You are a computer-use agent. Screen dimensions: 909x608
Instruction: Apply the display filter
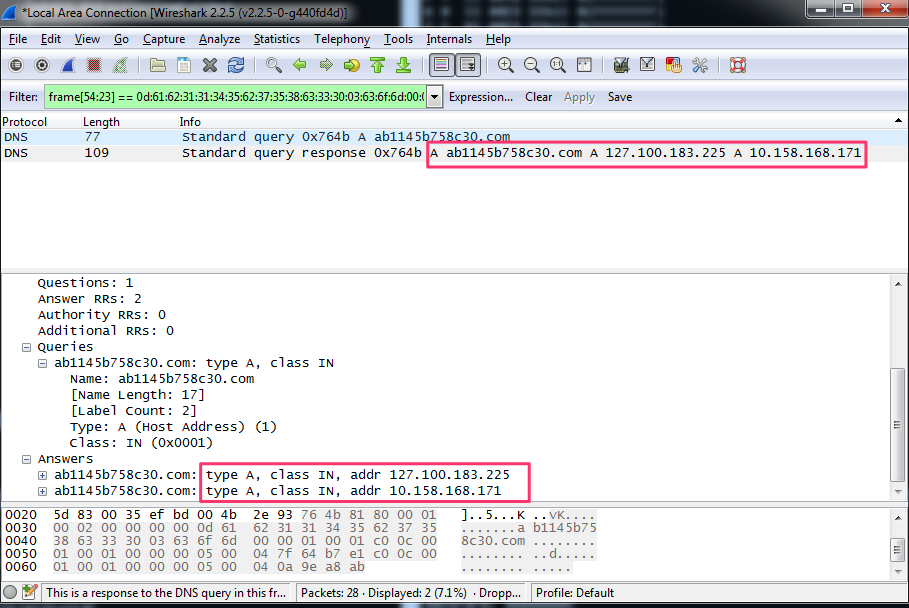click(579, 97)
